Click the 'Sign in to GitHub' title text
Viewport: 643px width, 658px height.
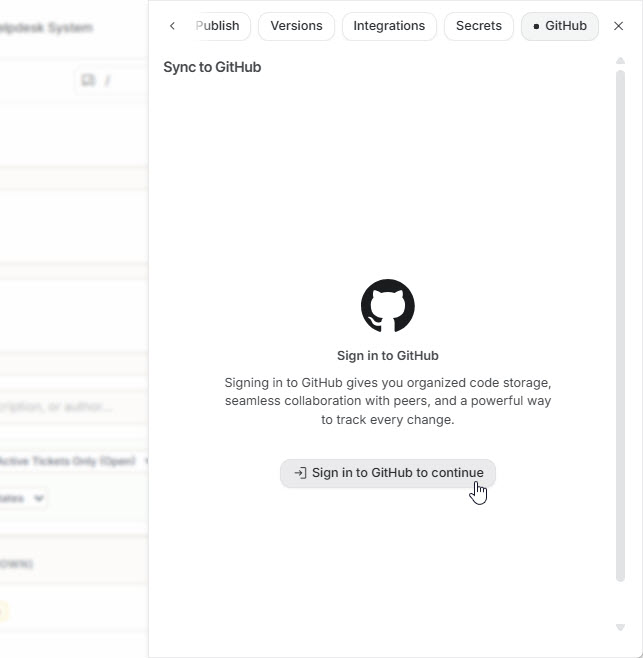[388, 356]
